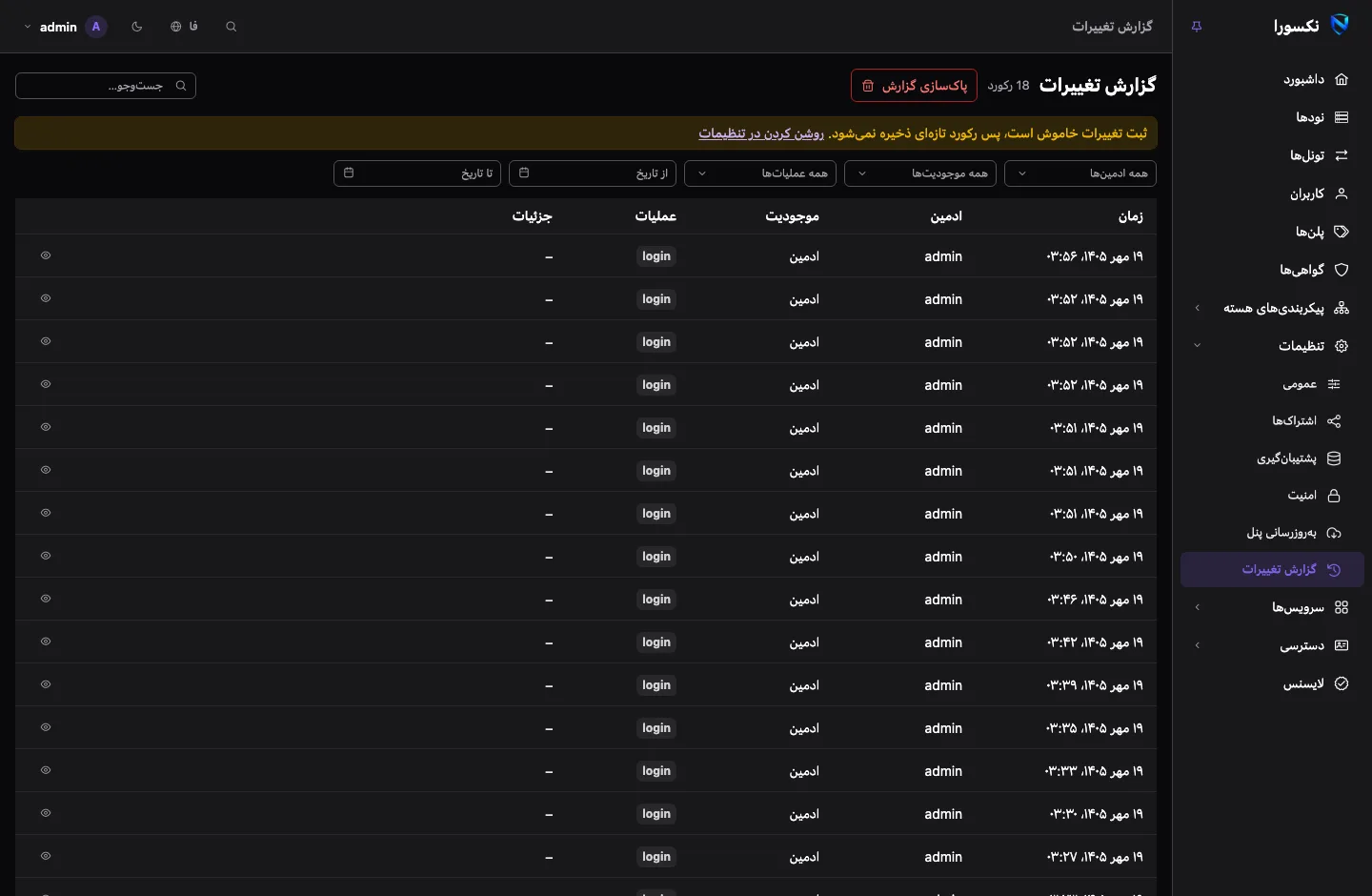This screenshot has width=1372, height=896.
Task: Open the همه موجودیت‌ها filter dropdown
Action: tap(920, 173)
